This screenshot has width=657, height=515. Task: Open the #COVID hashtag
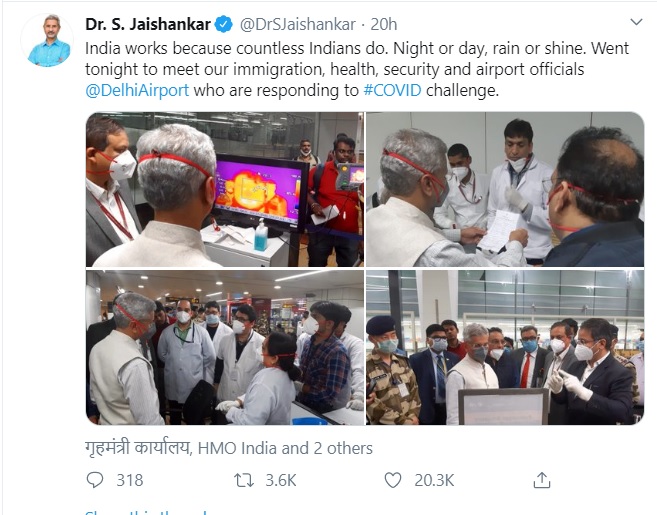click(392, 91)
